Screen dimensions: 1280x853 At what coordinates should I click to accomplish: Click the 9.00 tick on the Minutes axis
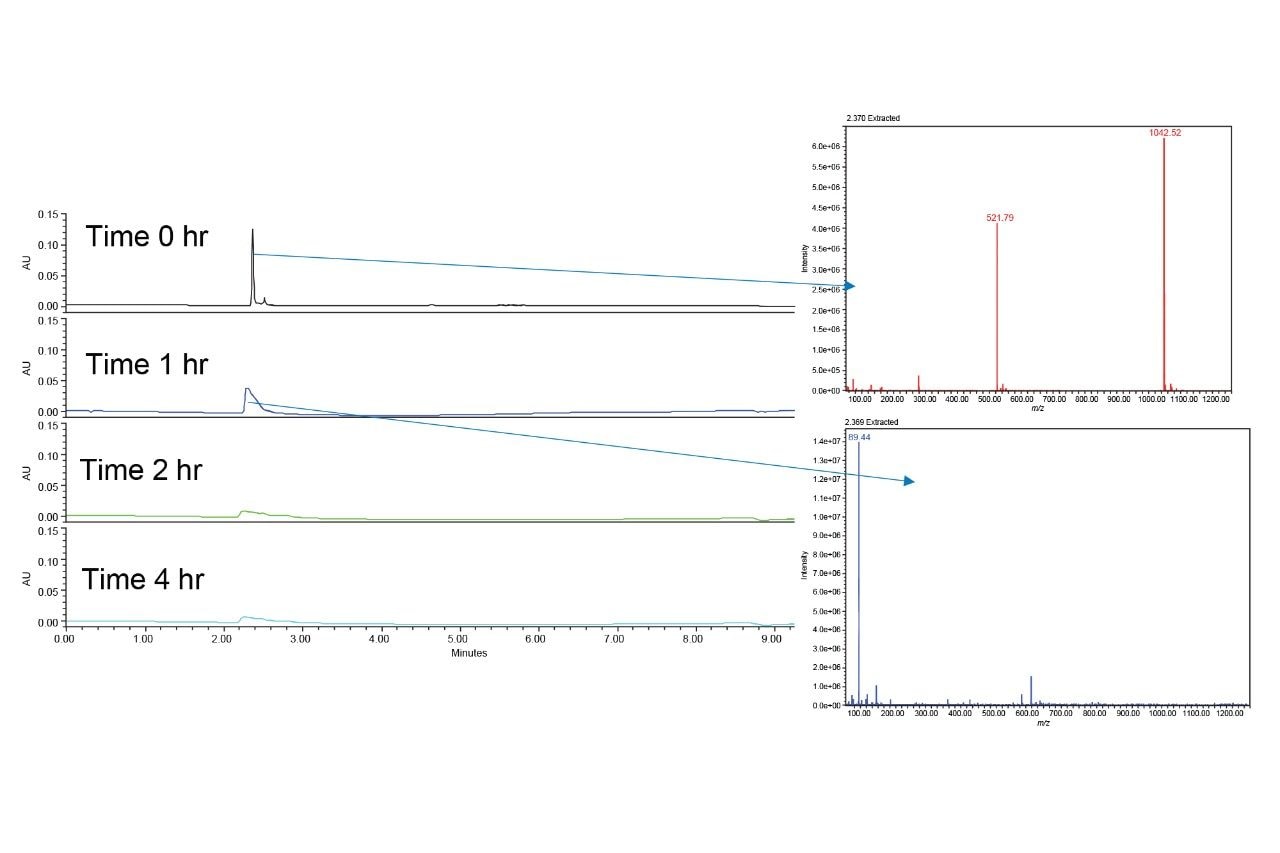(771, 637)
